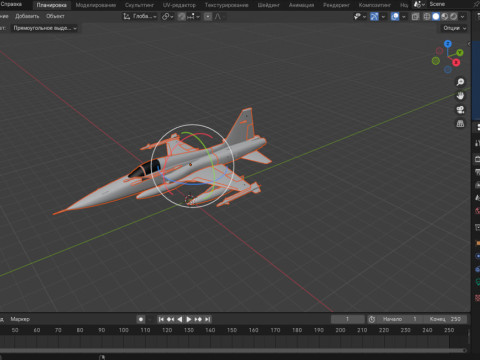
Task: Click negative Z axis circle on navigation gizmo
Action: coord(448,69)
